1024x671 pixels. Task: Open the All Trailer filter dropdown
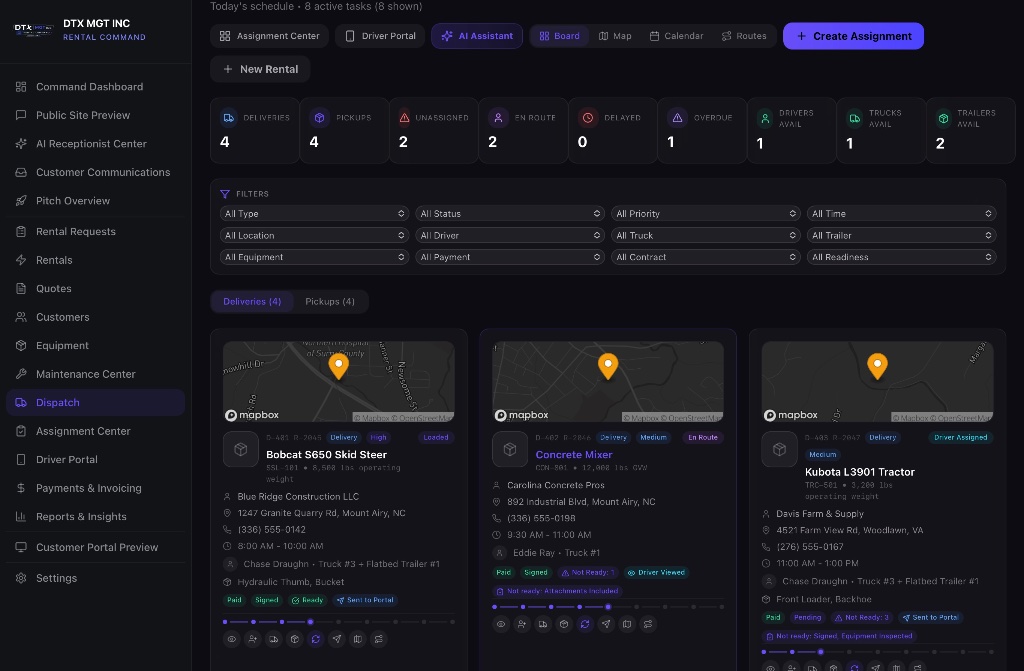click(902, 235)
